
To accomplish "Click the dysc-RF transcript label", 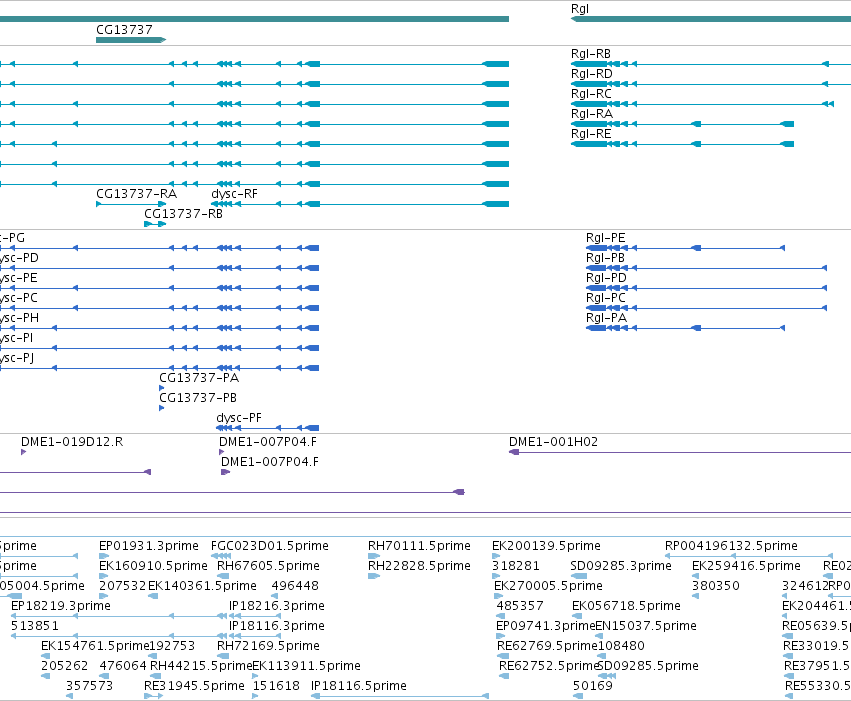I will (234, 194).
